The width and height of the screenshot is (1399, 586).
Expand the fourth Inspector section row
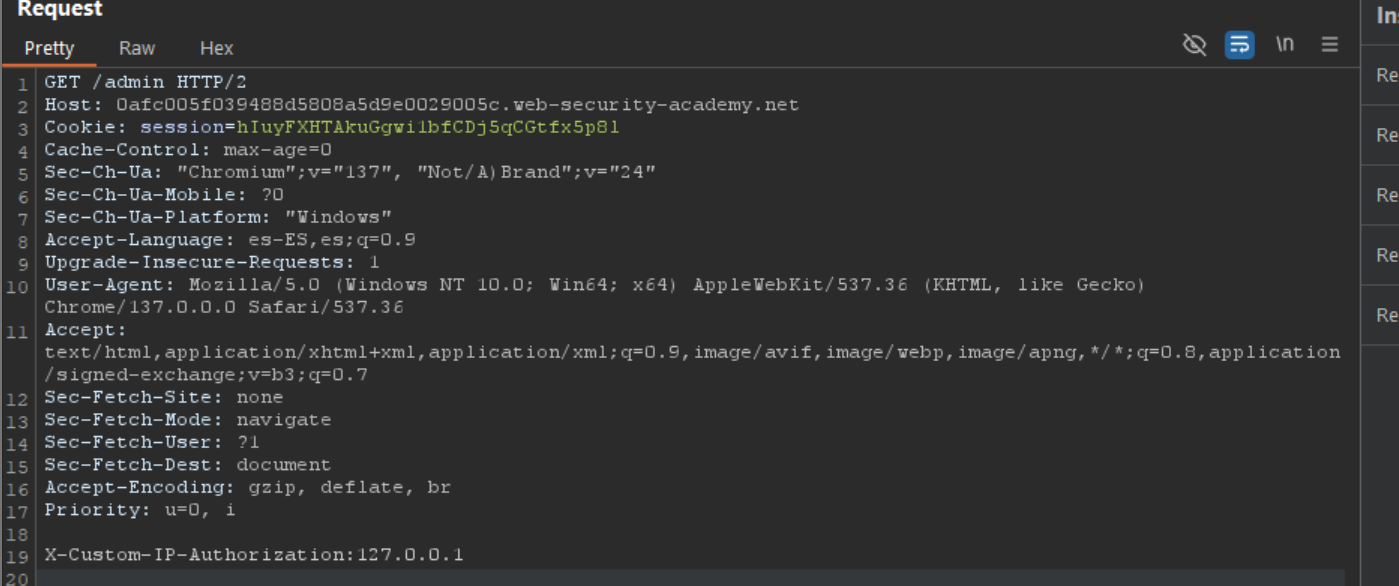(x=1386, y=255)
